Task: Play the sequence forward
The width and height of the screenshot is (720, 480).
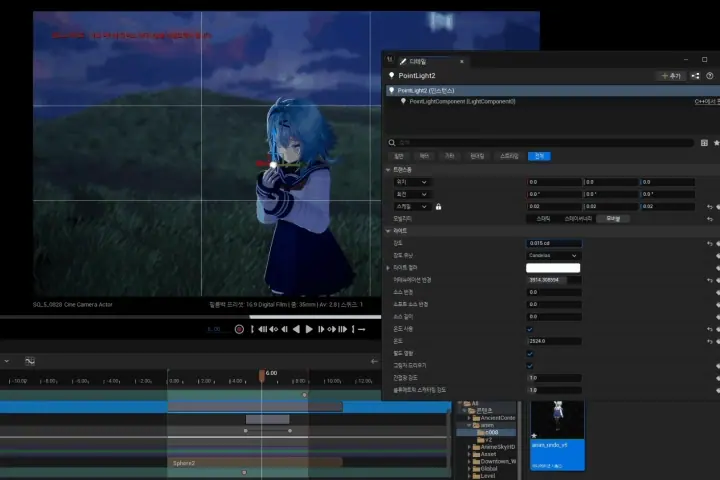Action: click(309, 329)
